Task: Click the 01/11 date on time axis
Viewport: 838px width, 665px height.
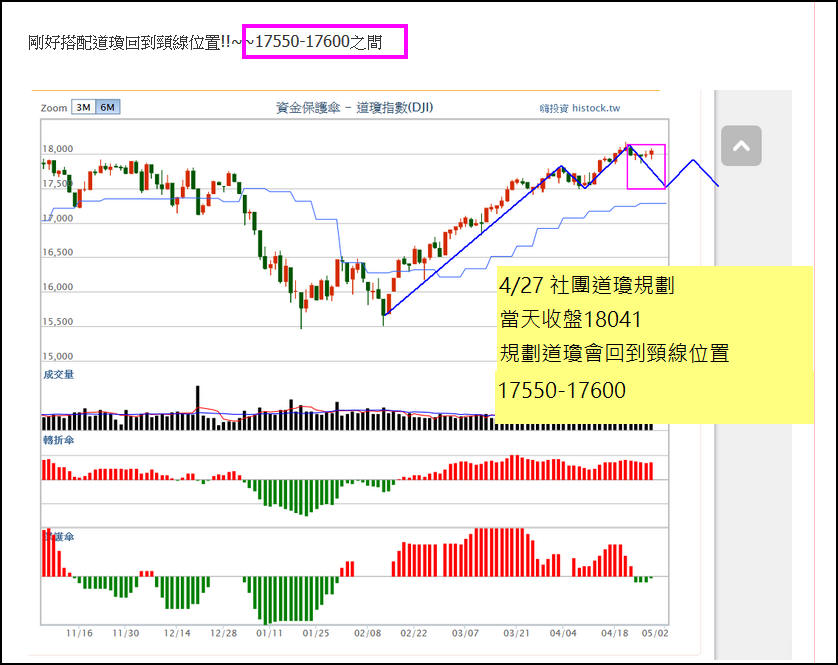Action: (x=269, y=633)
